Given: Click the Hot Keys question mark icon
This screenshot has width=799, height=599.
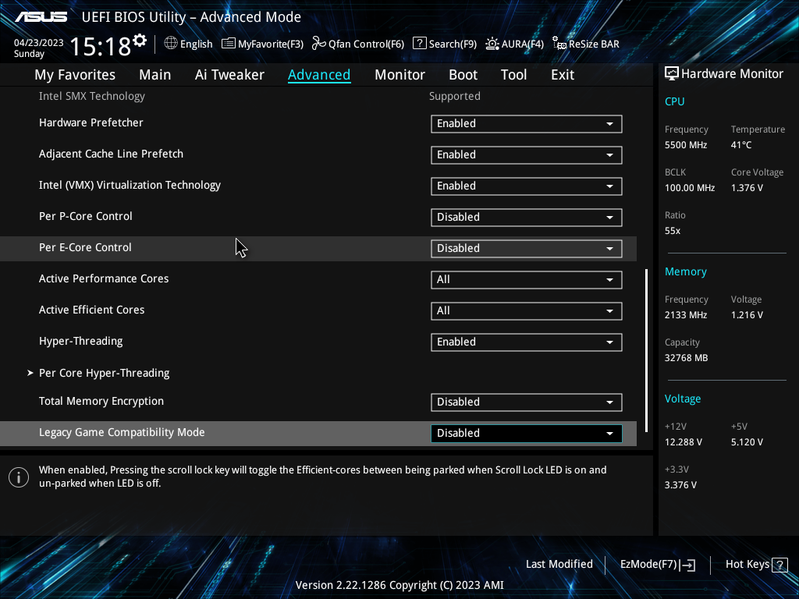Looking at the screenshot, I should point(780,564).
